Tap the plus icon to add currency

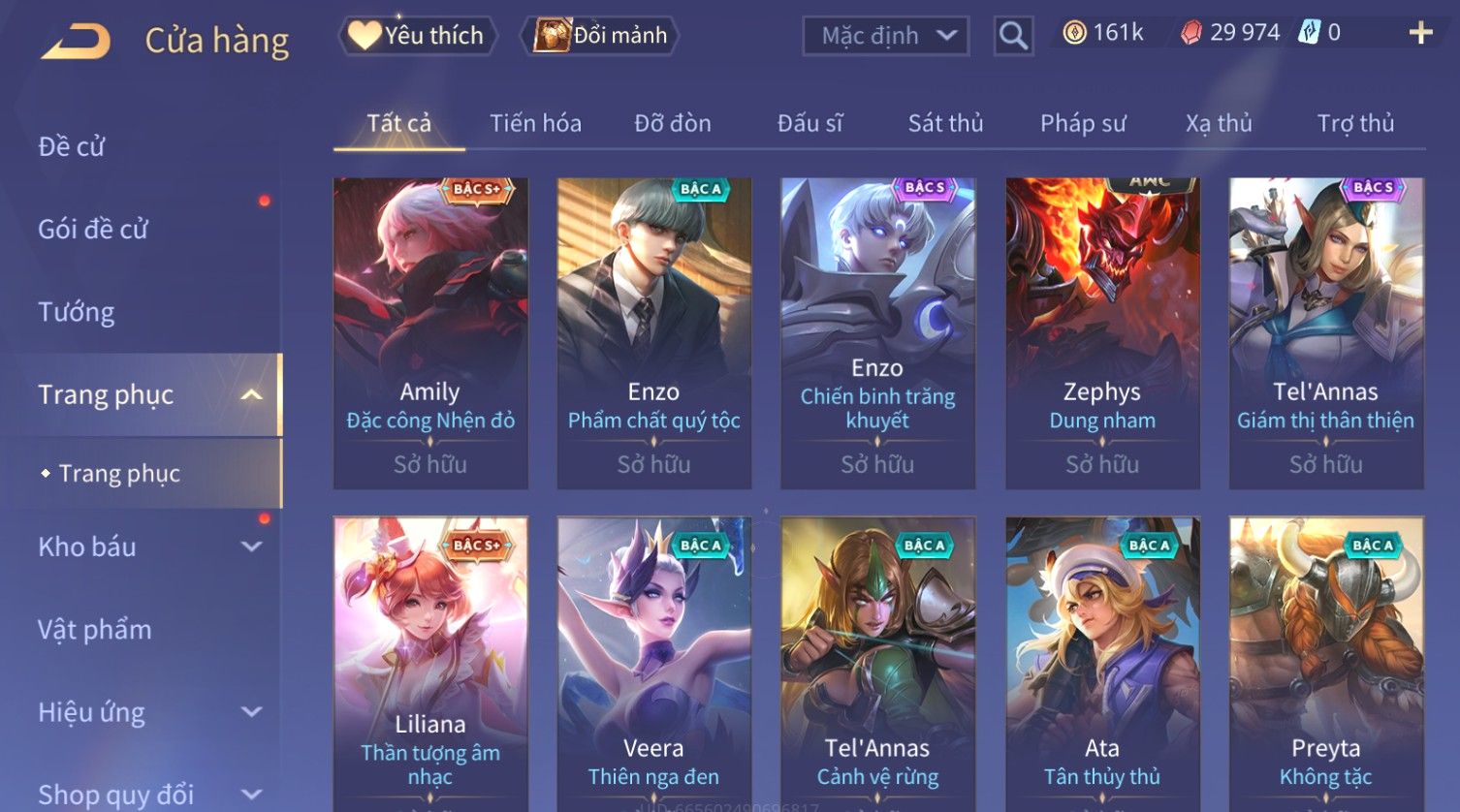point(1420,33)
